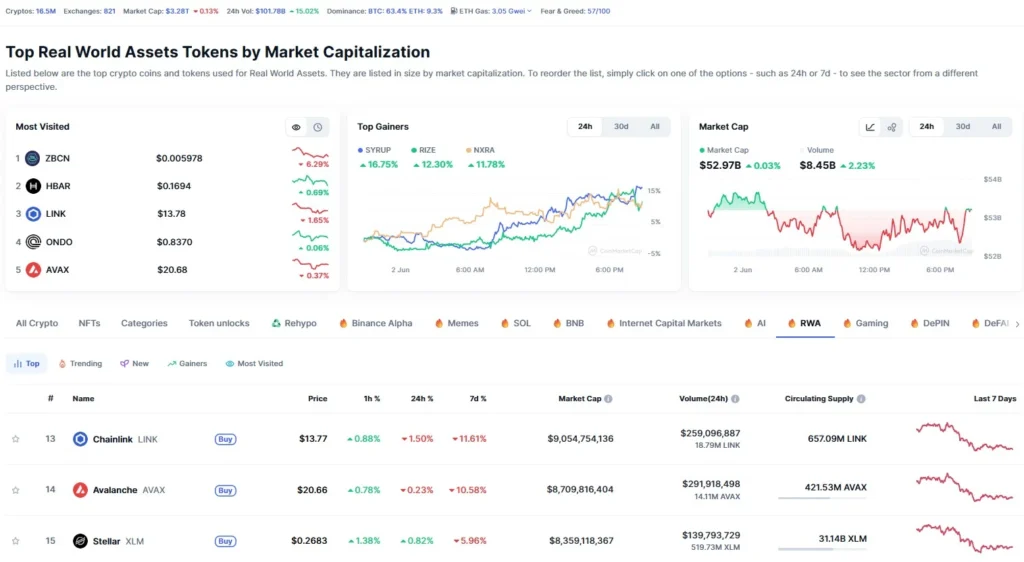This screenshot has width=1024, height=562.
Task: Open Market Cap column info icon
Action: [608, 399]
